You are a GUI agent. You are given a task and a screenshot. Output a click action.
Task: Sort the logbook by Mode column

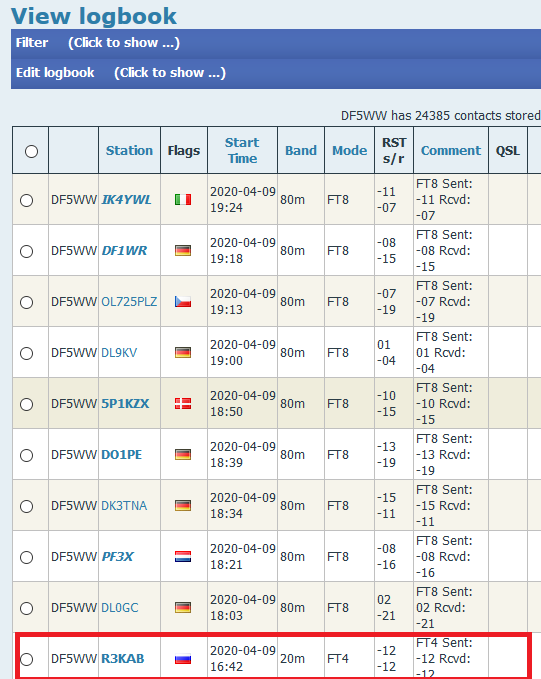coord(349,150)
